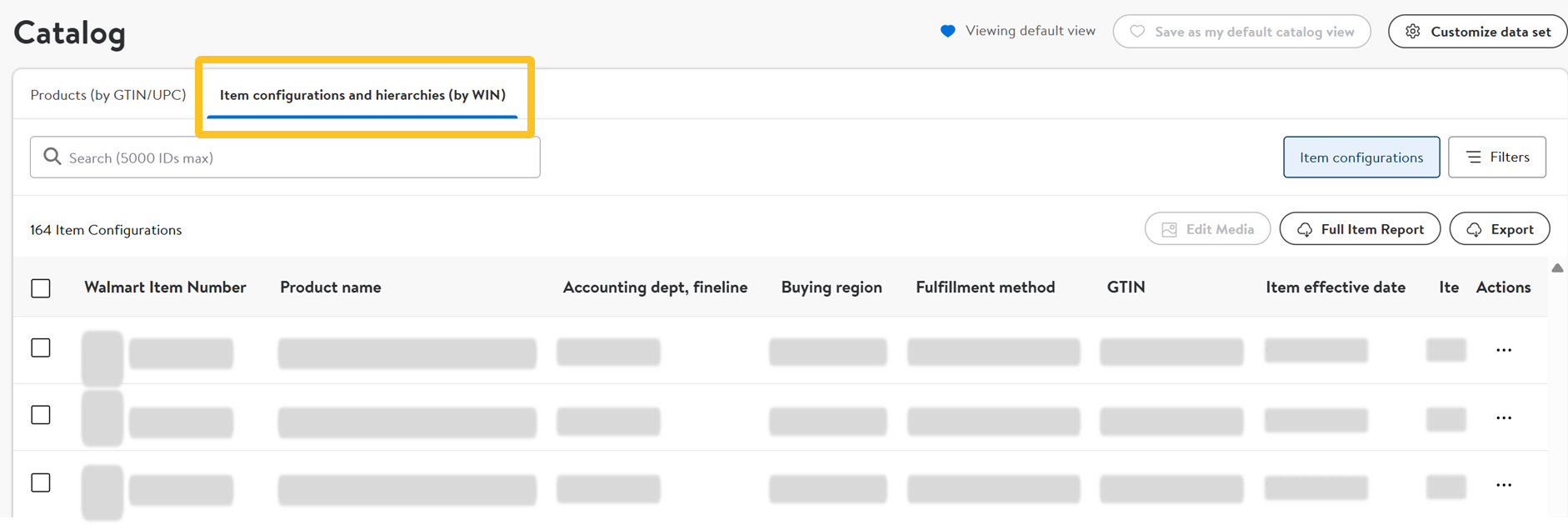Click the Item configurations button
The image size is (1568, 525).
pos(1361,157)
